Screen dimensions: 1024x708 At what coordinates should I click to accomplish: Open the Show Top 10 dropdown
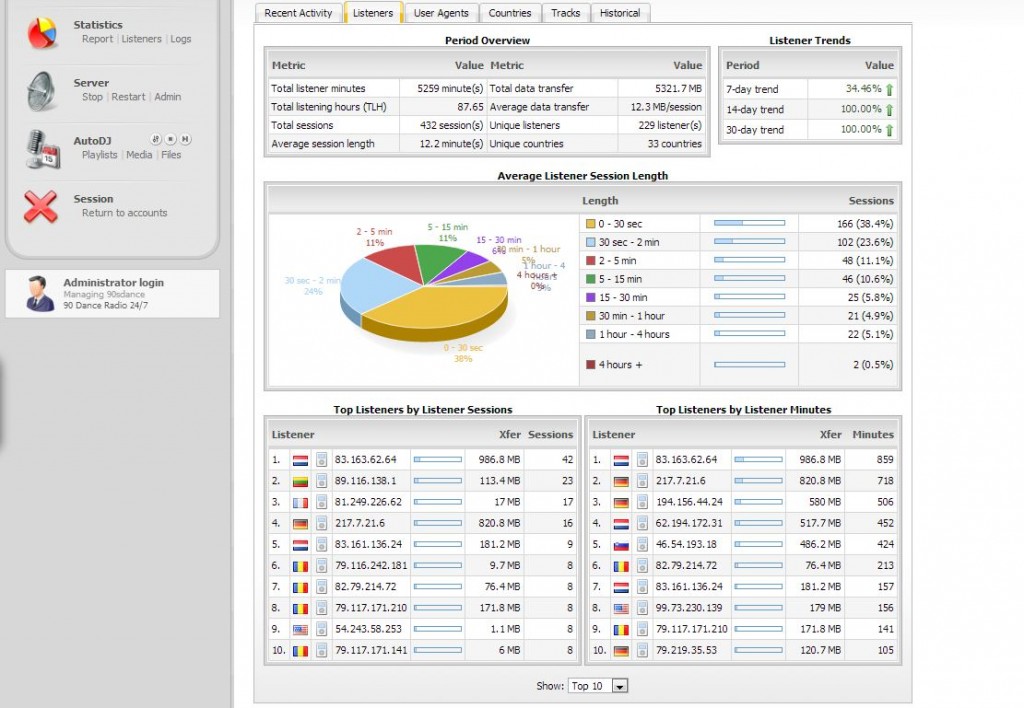tap(597, 686)
